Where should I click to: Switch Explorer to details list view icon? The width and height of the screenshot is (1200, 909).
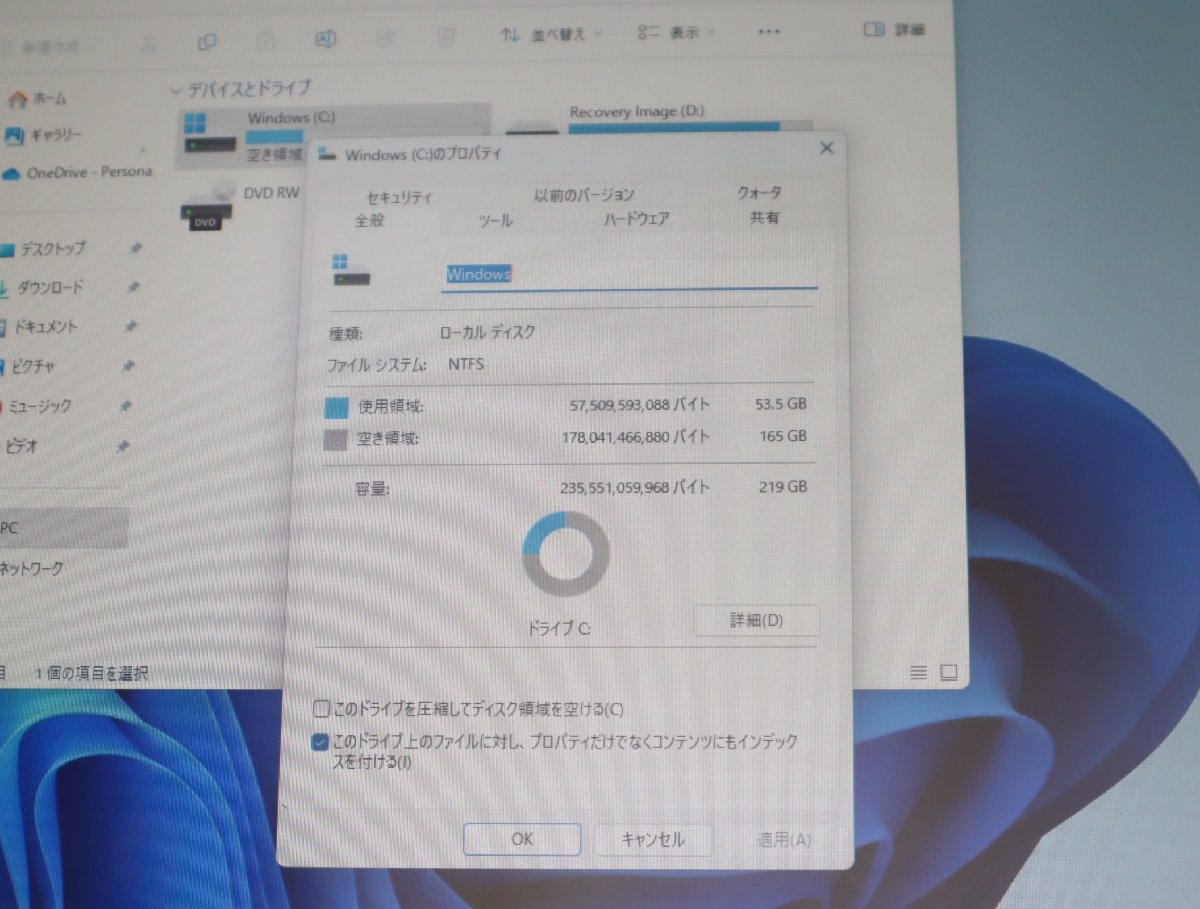pos(918,672)
